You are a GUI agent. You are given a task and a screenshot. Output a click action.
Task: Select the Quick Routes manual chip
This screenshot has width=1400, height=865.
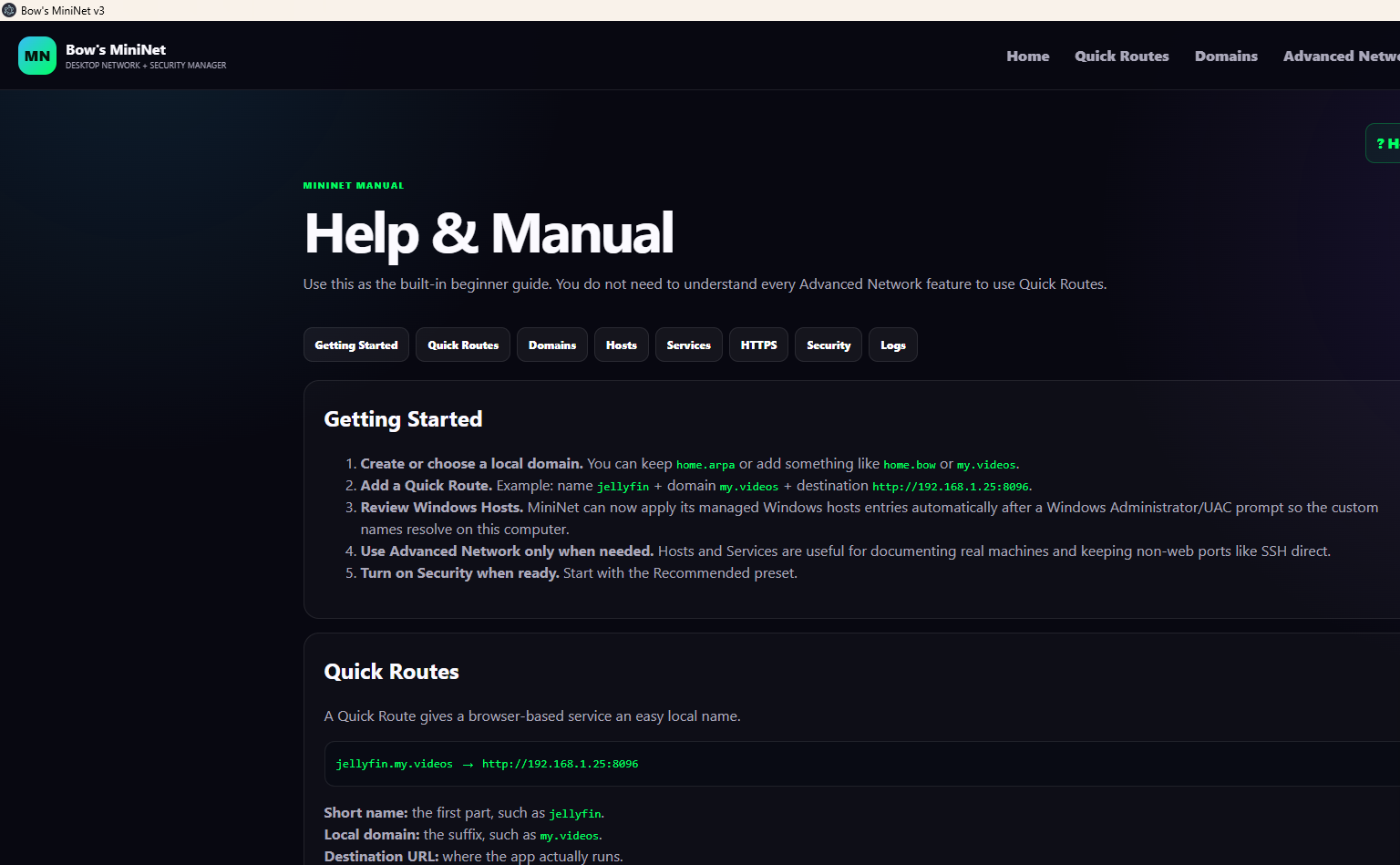click(463, 345)
